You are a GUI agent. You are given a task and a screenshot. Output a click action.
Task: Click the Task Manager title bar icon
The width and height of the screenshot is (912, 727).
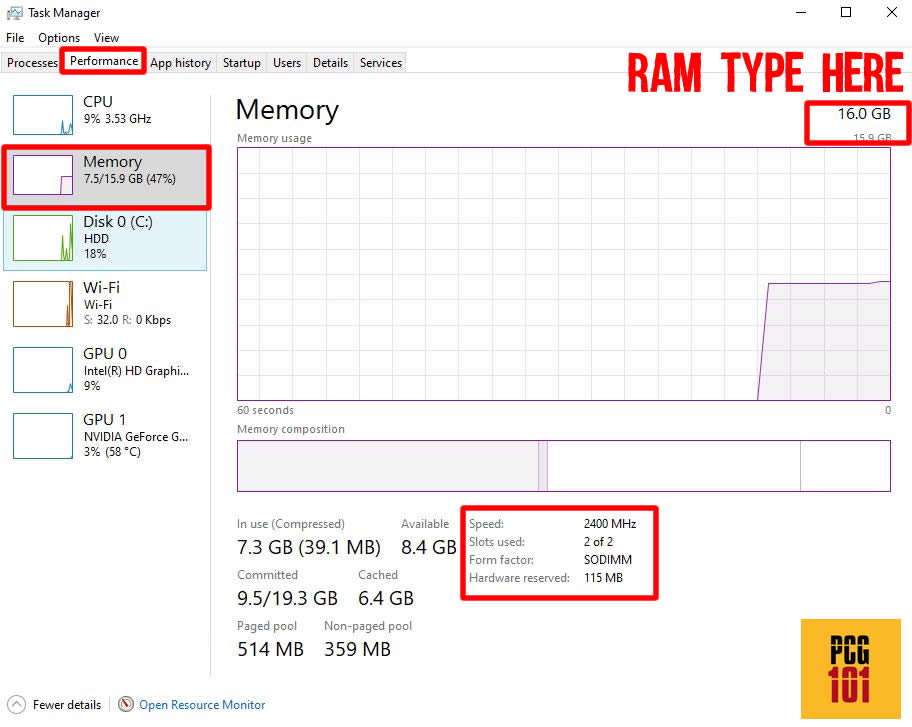click(15, 13)
